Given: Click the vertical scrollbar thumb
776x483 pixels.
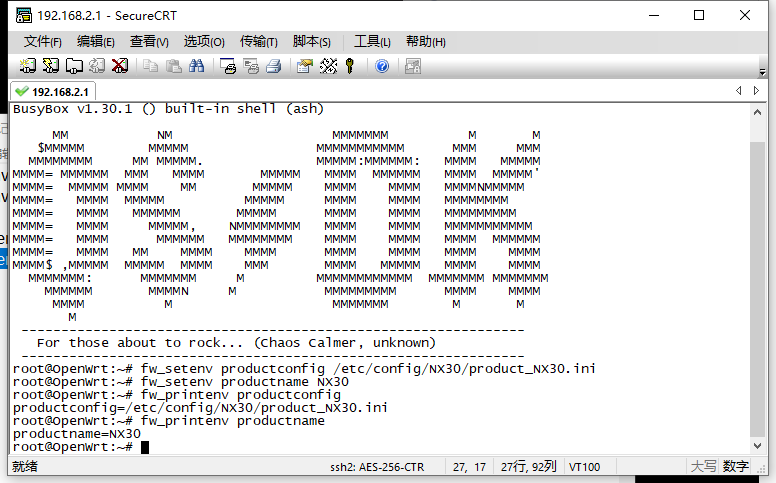Looking at the screenshot, I should tap(757, 290).
